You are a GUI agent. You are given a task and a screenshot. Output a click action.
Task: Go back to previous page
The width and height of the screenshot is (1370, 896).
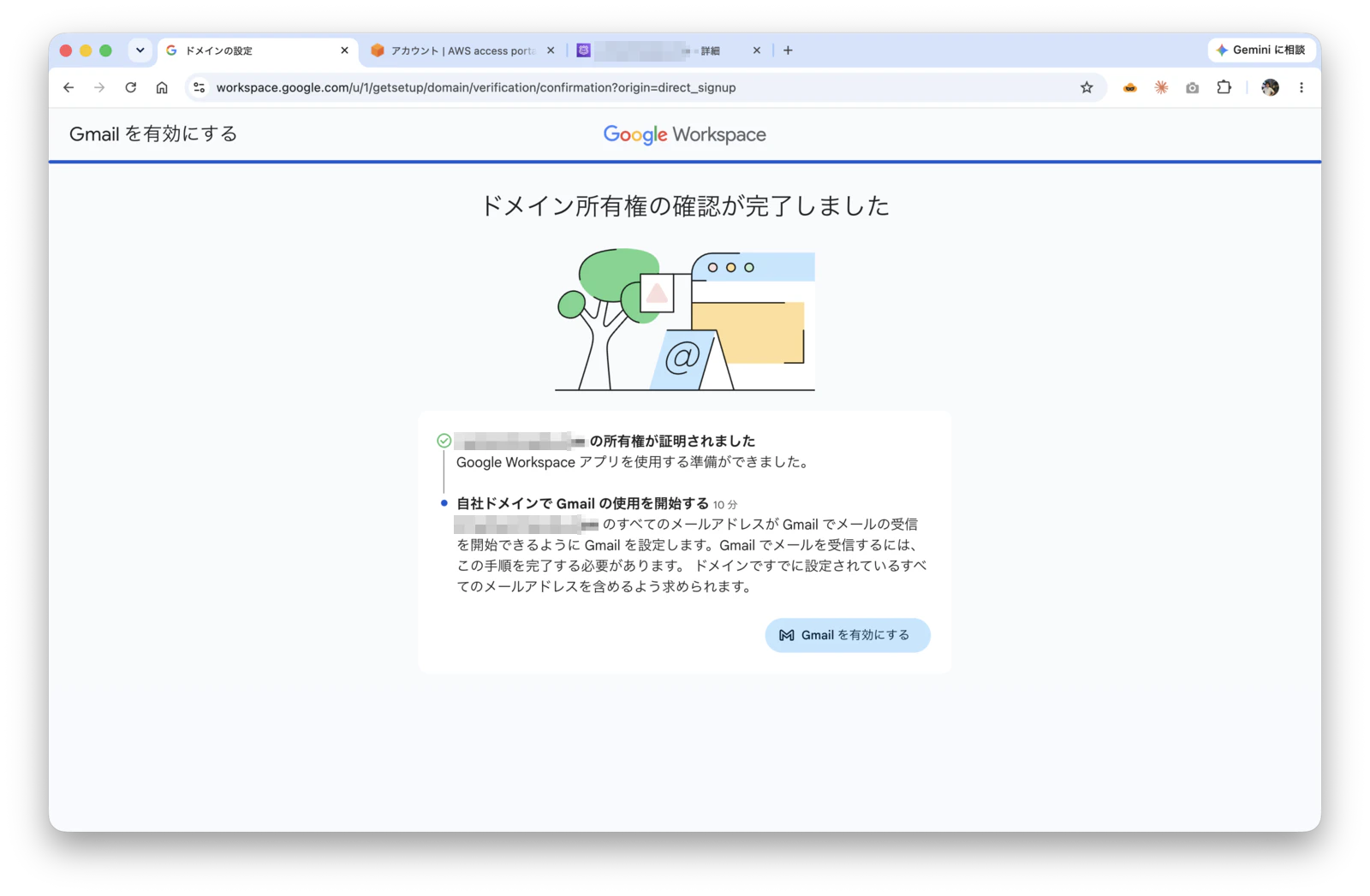[x=68, y=87]
